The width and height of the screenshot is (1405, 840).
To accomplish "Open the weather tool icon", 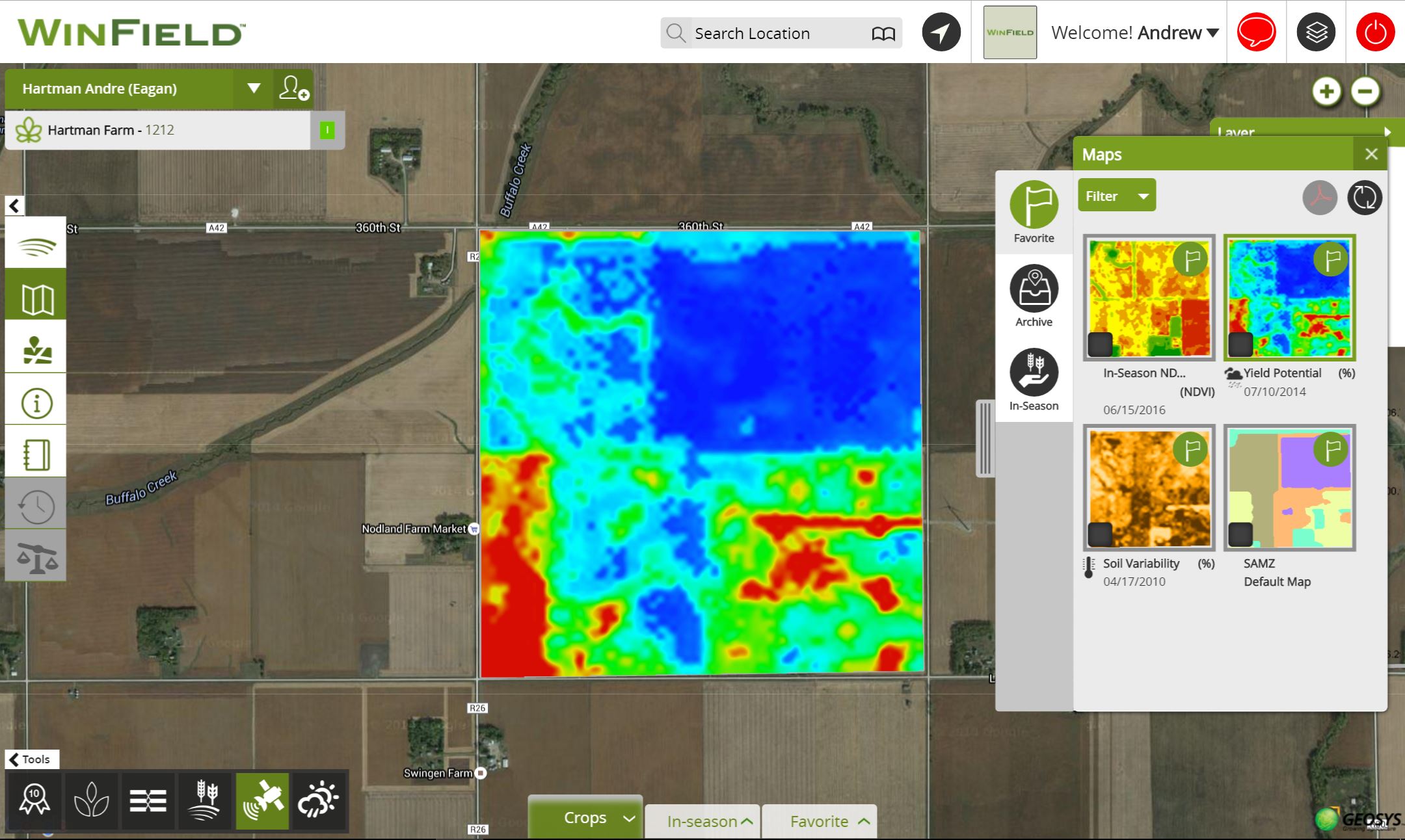I will pyautogui.click(x=319, y=800).
